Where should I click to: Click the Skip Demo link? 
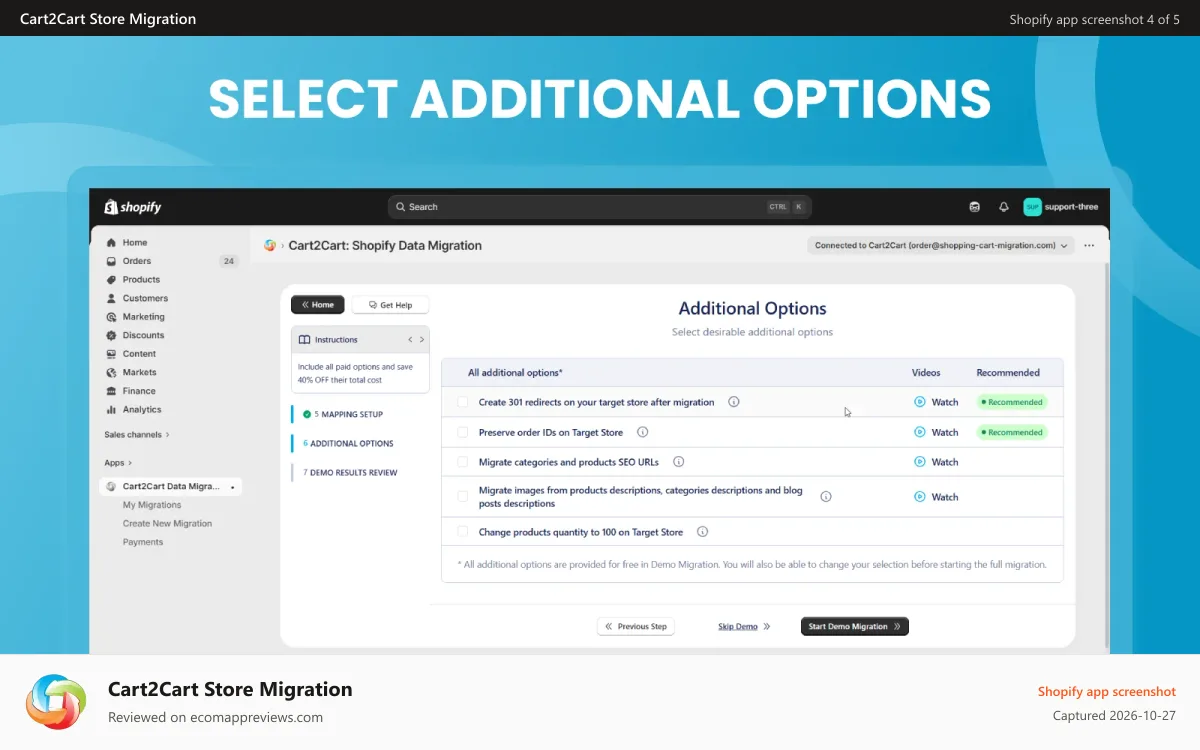click(x=738, y=626)
